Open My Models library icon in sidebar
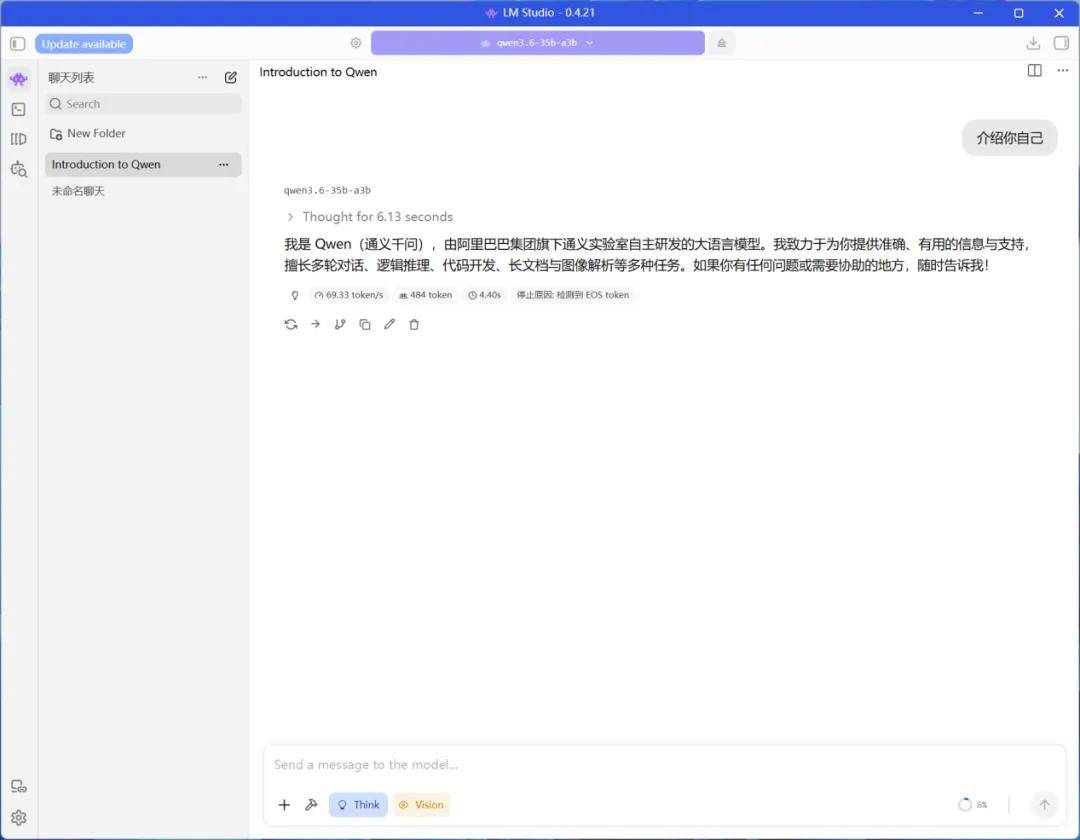This screenshot has width=1080, height=840. 19,139
